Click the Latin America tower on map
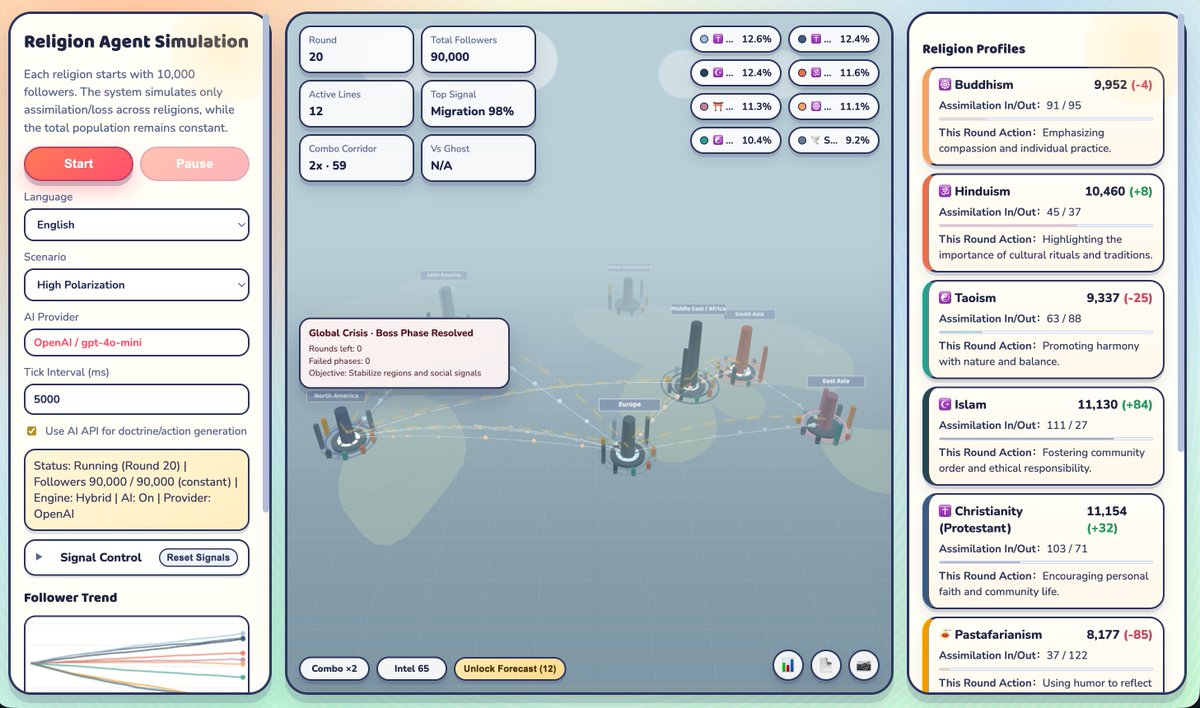Image resolution: width=1200 pixels, height=708 pixels. 446,300
